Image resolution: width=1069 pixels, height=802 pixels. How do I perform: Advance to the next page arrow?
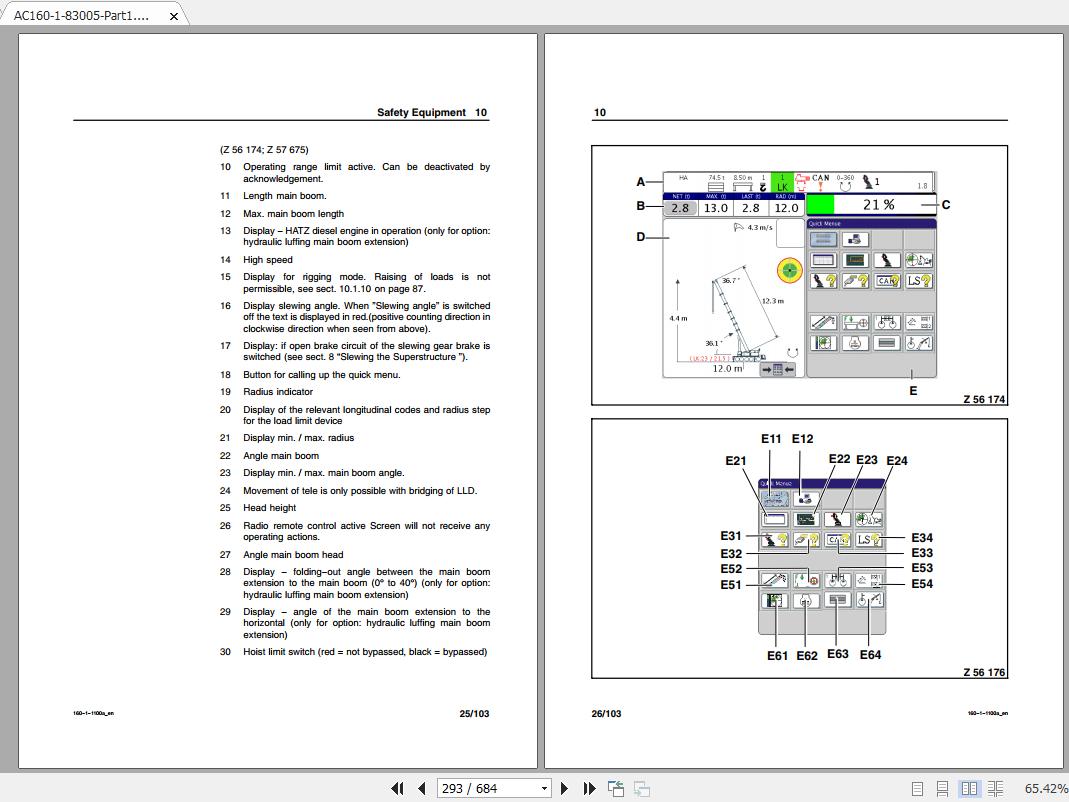pyautogui.click(x=566, y=788)
